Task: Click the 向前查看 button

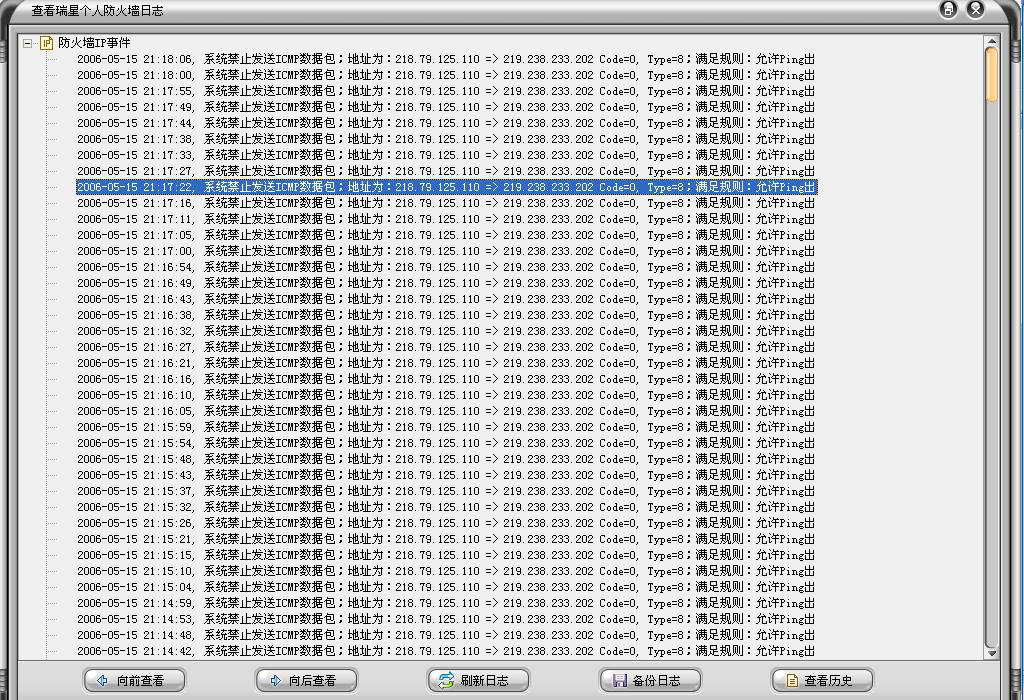Action: (x=135, y=680)
